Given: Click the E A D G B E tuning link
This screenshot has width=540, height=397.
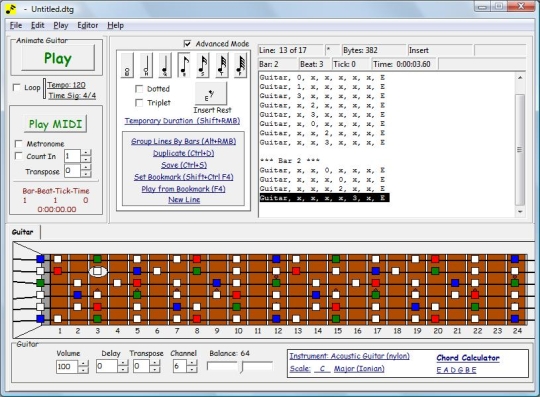Looking at the screenshot, I should (456, 370).
